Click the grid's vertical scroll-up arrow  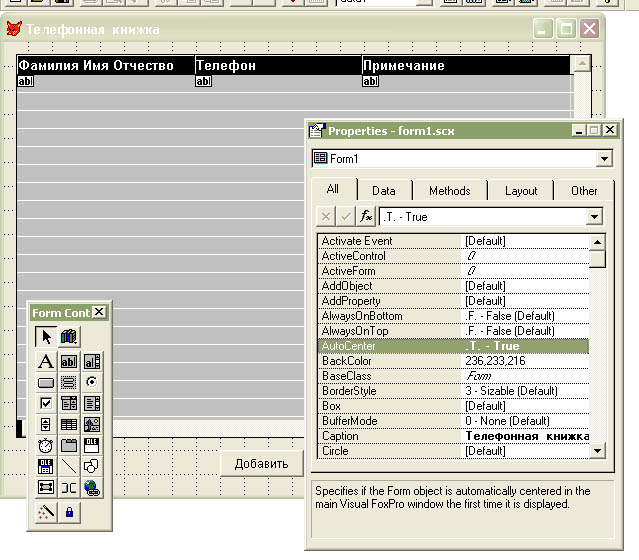582,63
